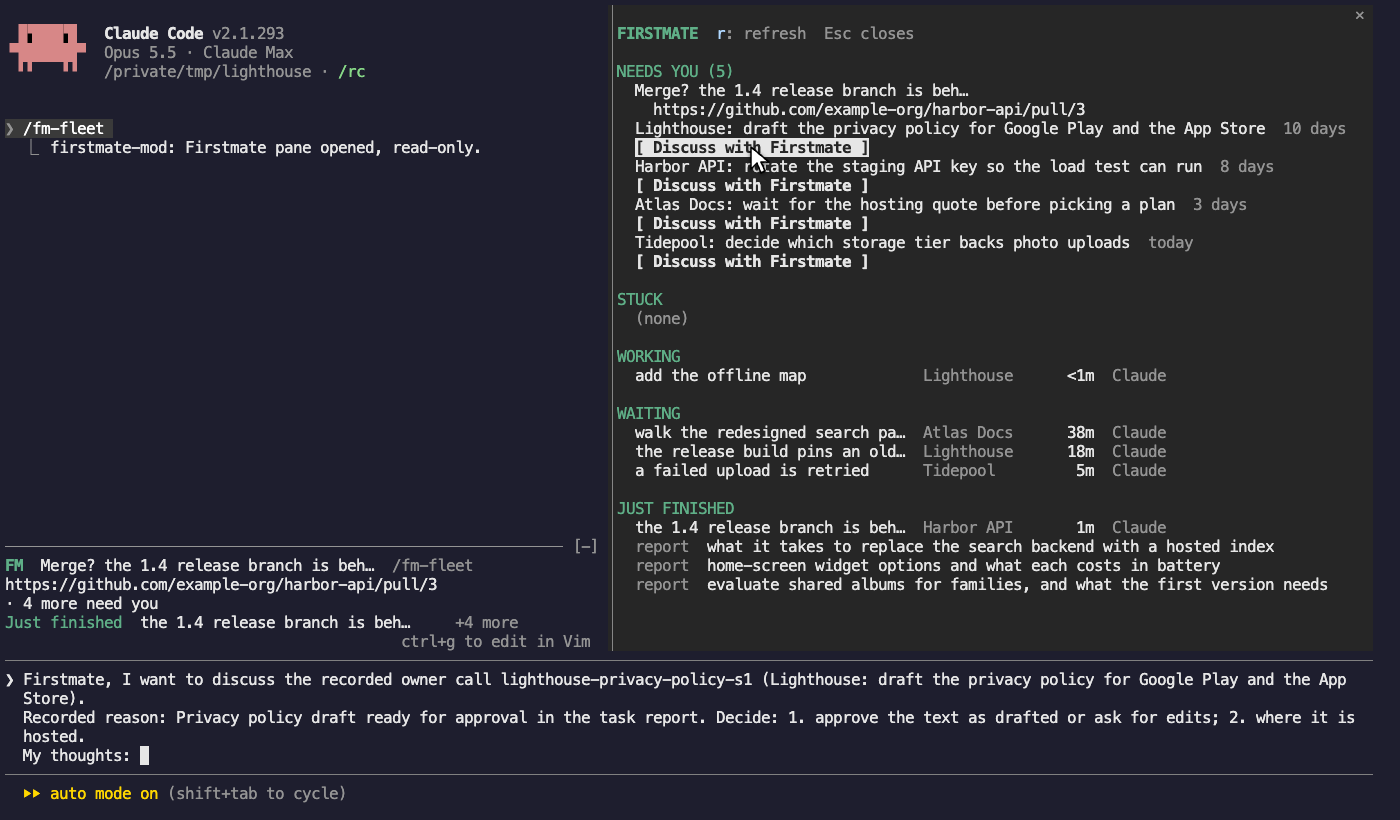This screenshot has height=820, width=1400.
Task: Click Discuss with Firstmate under Harbor API
Action: 751,185
